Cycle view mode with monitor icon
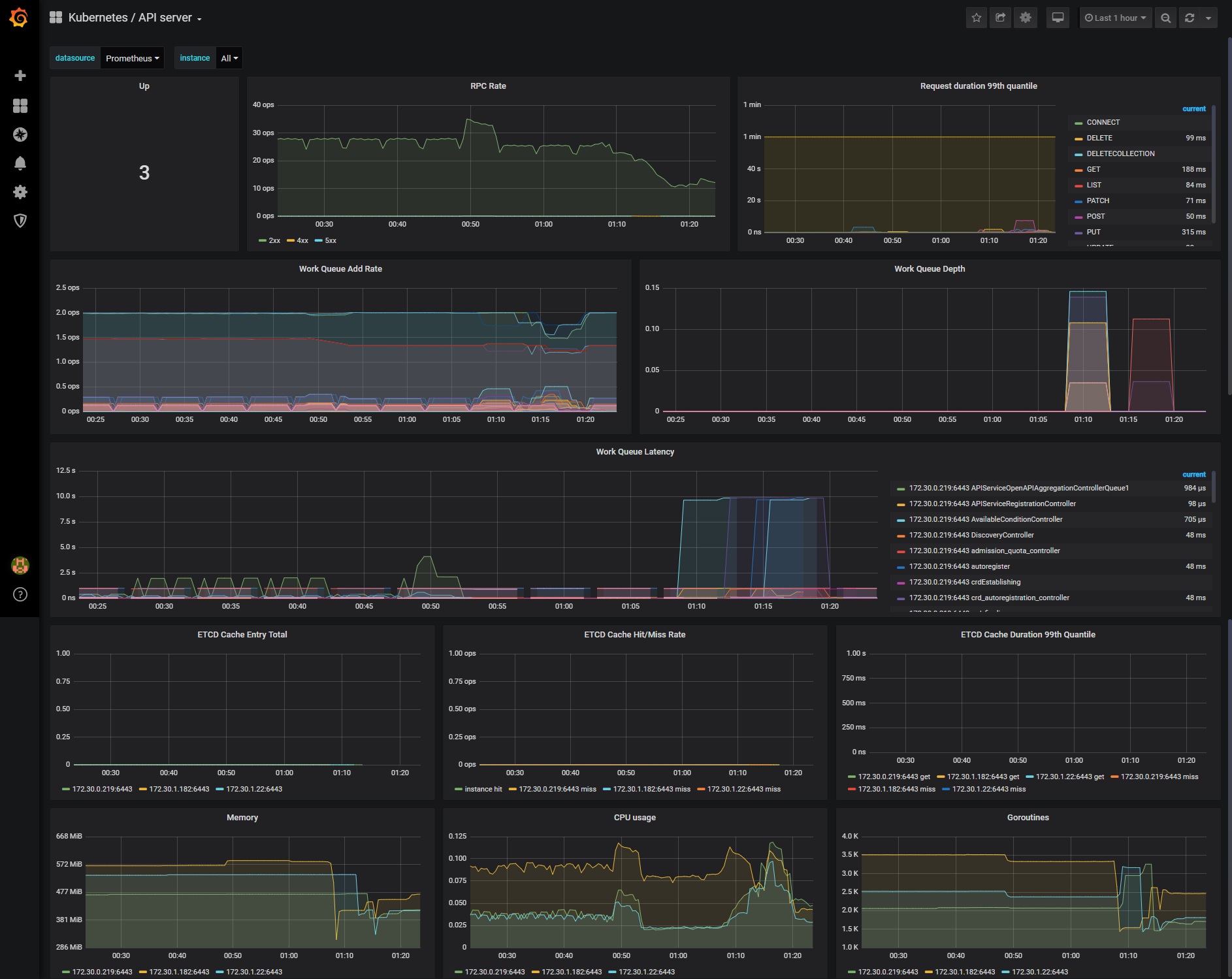The image size is (1232, 979). coord(1058,18)
